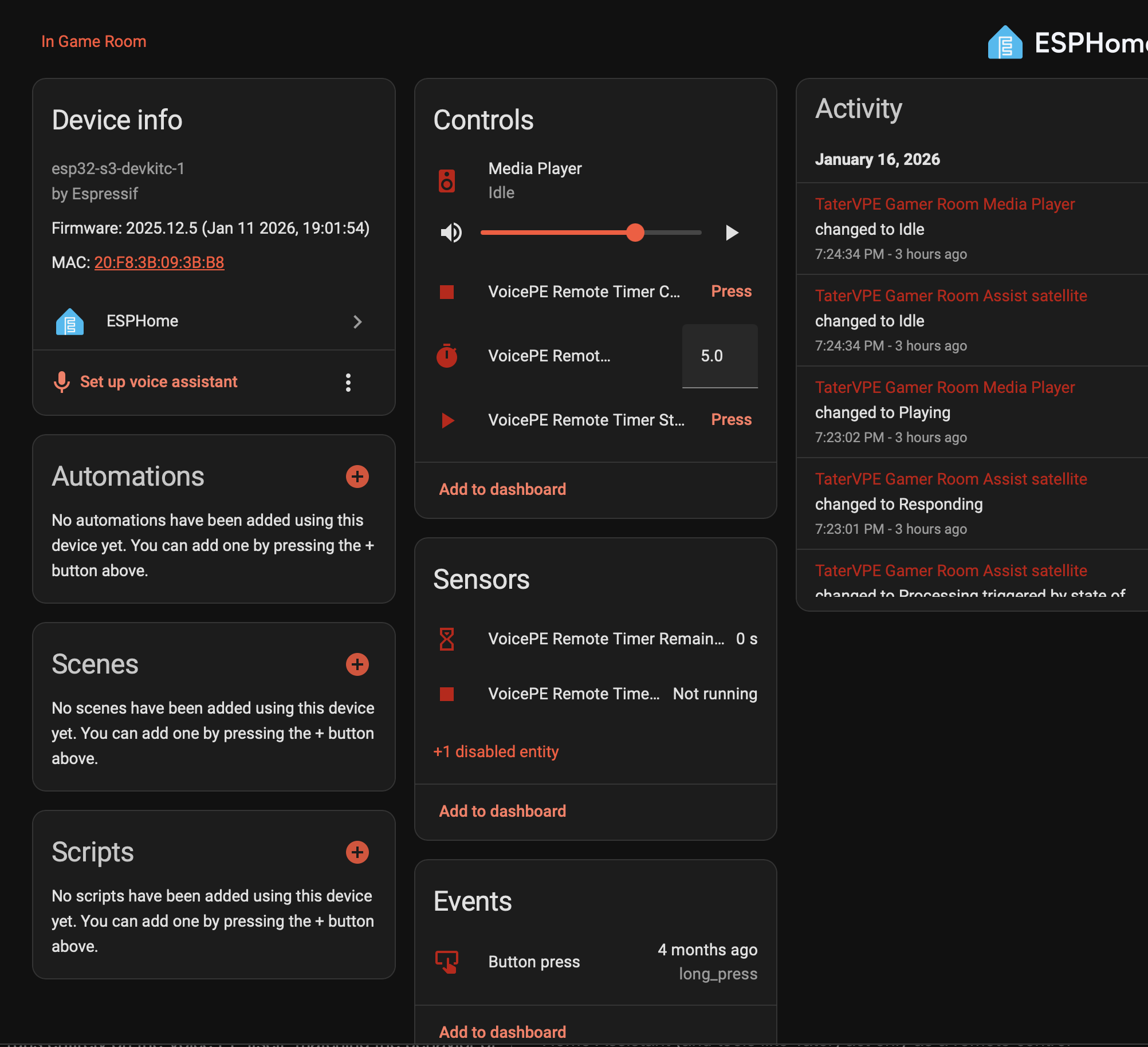The height and width of the screenshot is (1047, 1148).
Task: Show the +1 disabled entity
Action: click(x=496, y=751)
